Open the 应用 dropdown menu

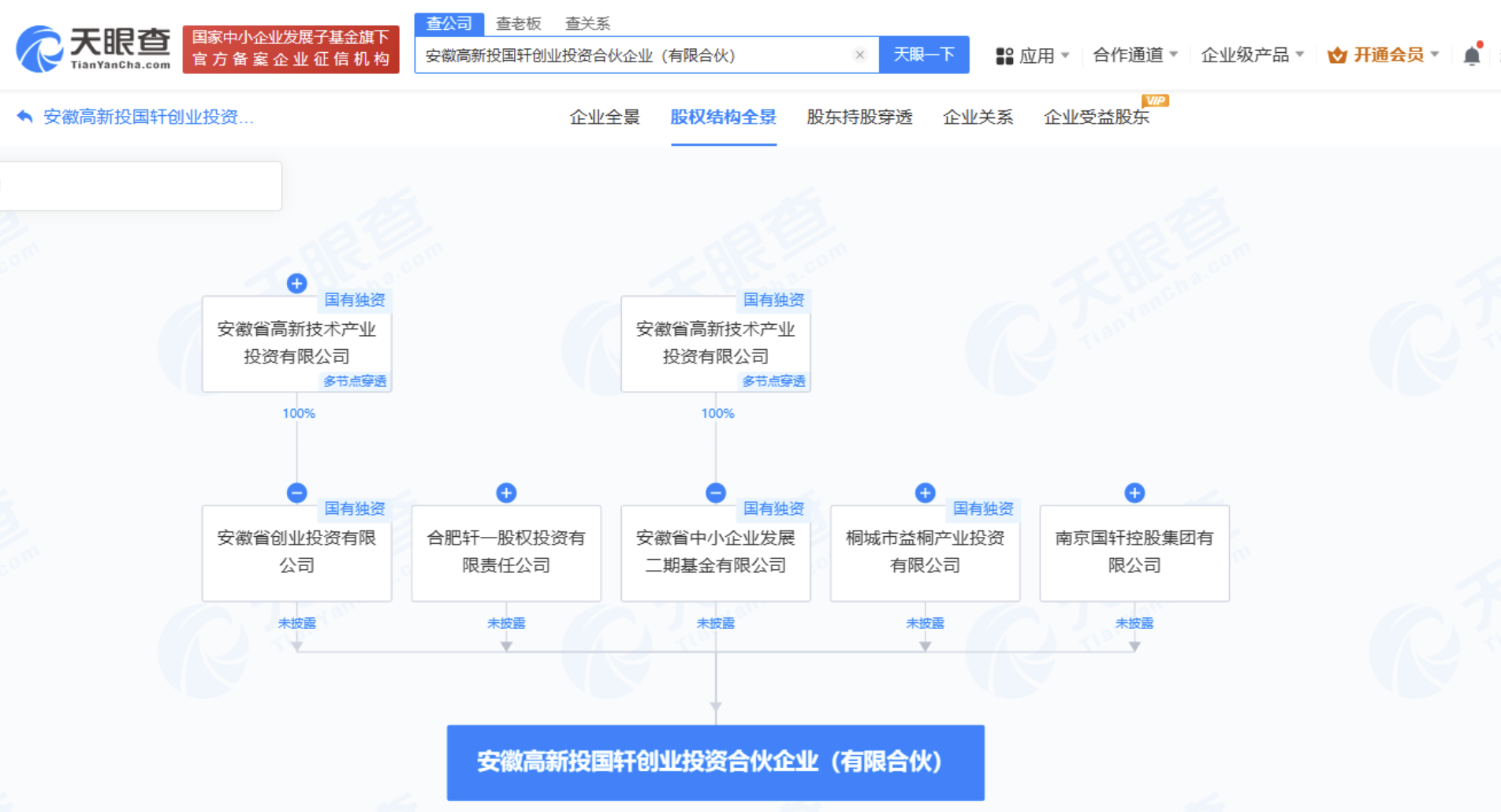[1033, 55]
